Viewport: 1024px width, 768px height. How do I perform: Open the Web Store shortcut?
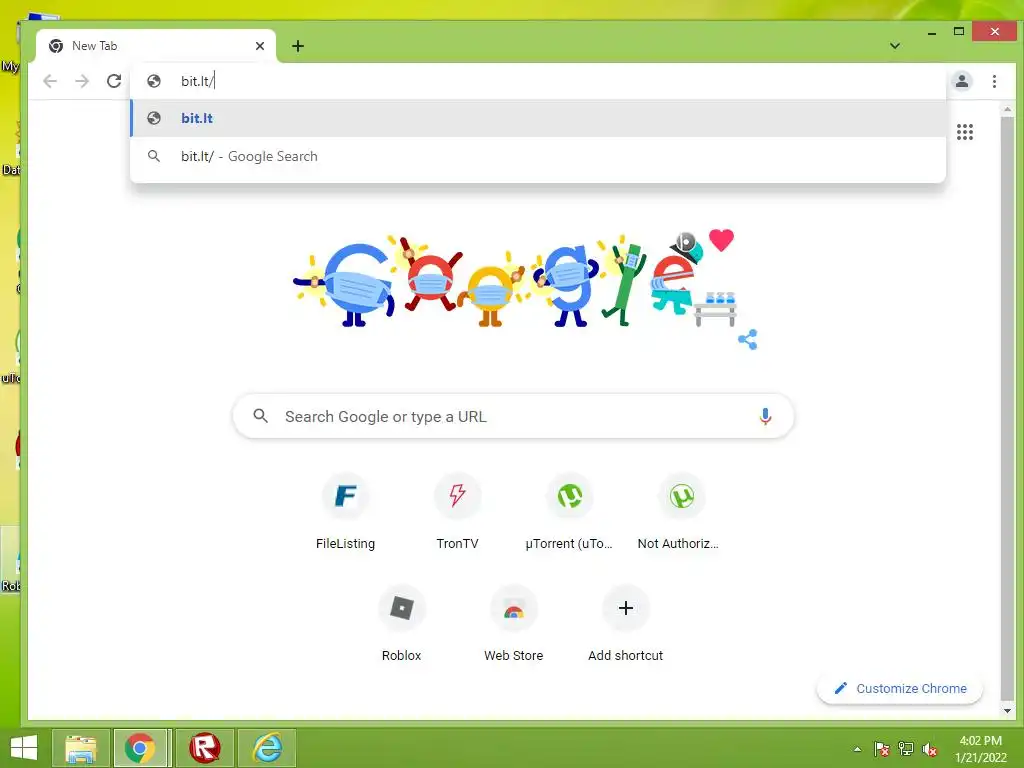[x=513, y=624]
